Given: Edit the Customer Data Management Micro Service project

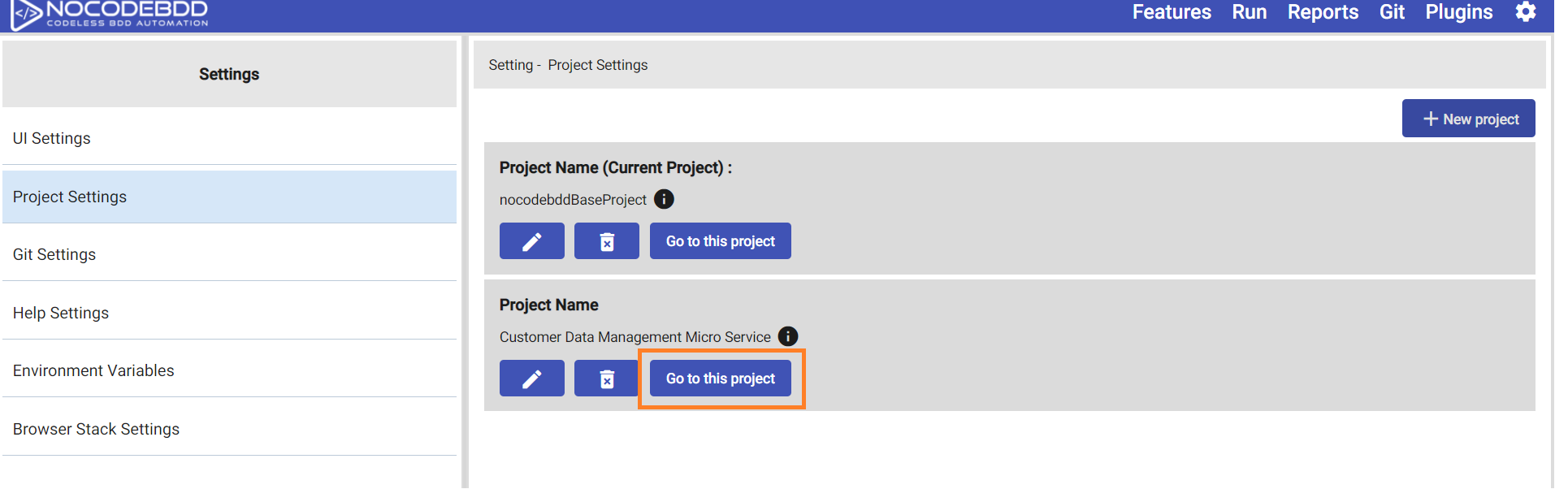Looking at the screenshot, I should (531, 378).
